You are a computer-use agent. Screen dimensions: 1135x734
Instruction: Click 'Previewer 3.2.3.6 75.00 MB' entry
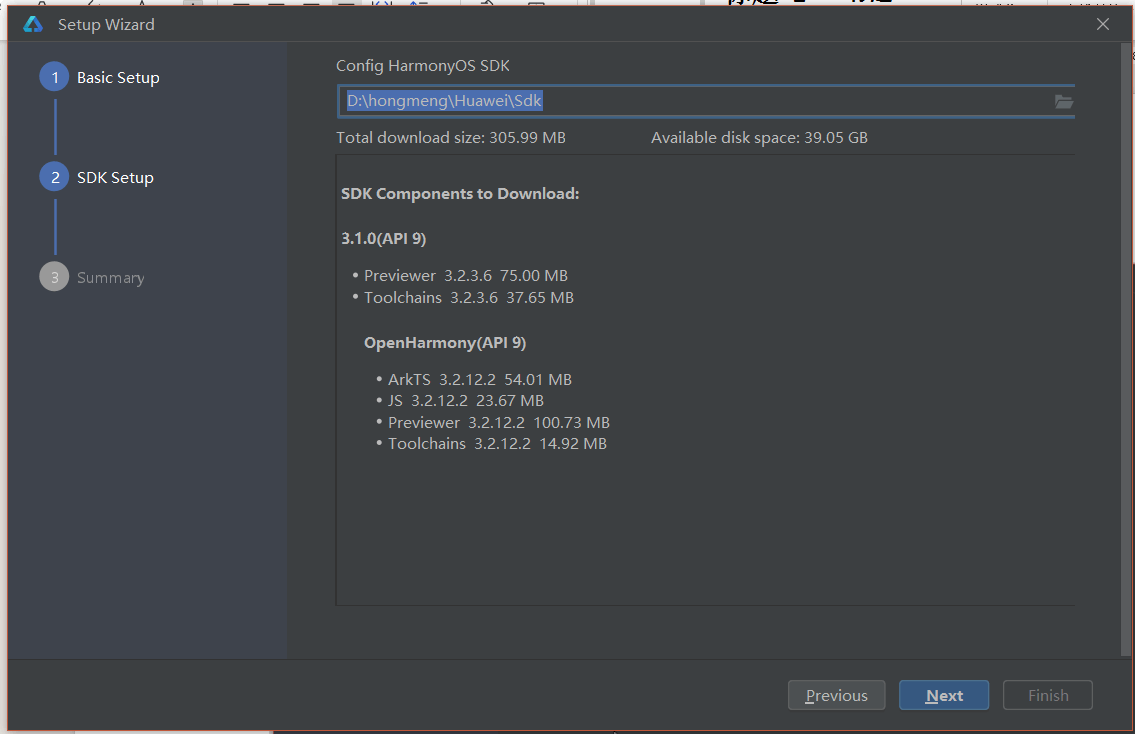point(465,276)
